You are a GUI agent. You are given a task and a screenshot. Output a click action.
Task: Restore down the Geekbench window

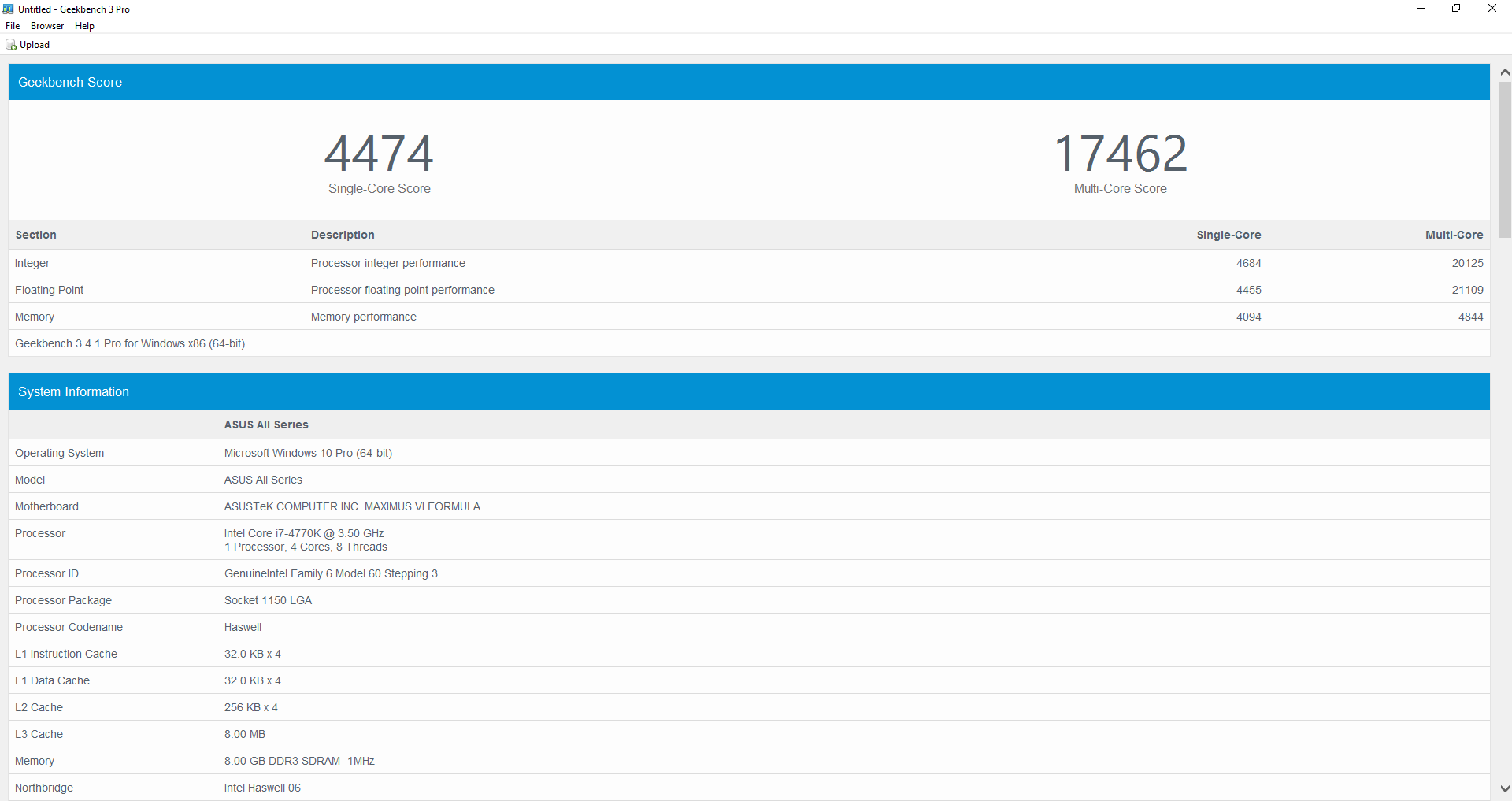click(x=1456, y=9)
